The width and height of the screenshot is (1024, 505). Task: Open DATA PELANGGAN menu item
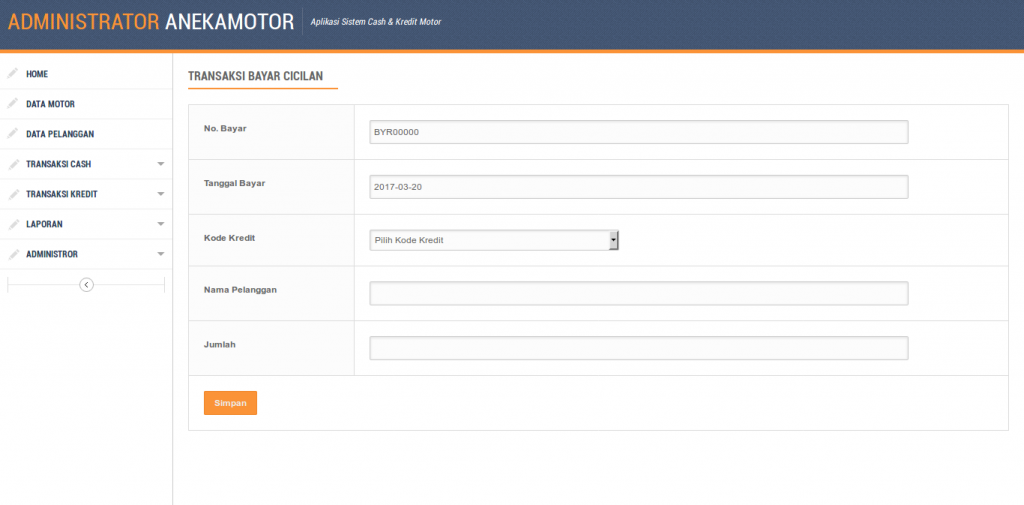(60, 134)
